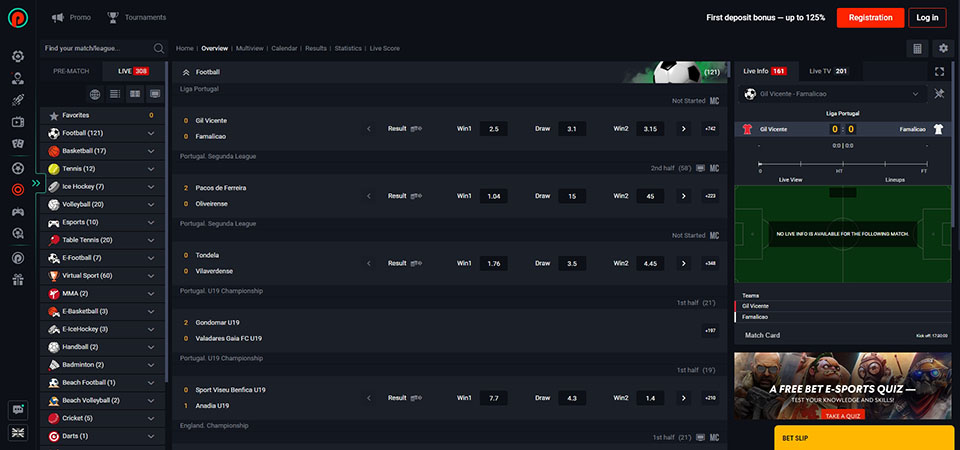Click the pin icon beside match selector
The height and width of the screenshot is (450, 960).
(940, 94)
